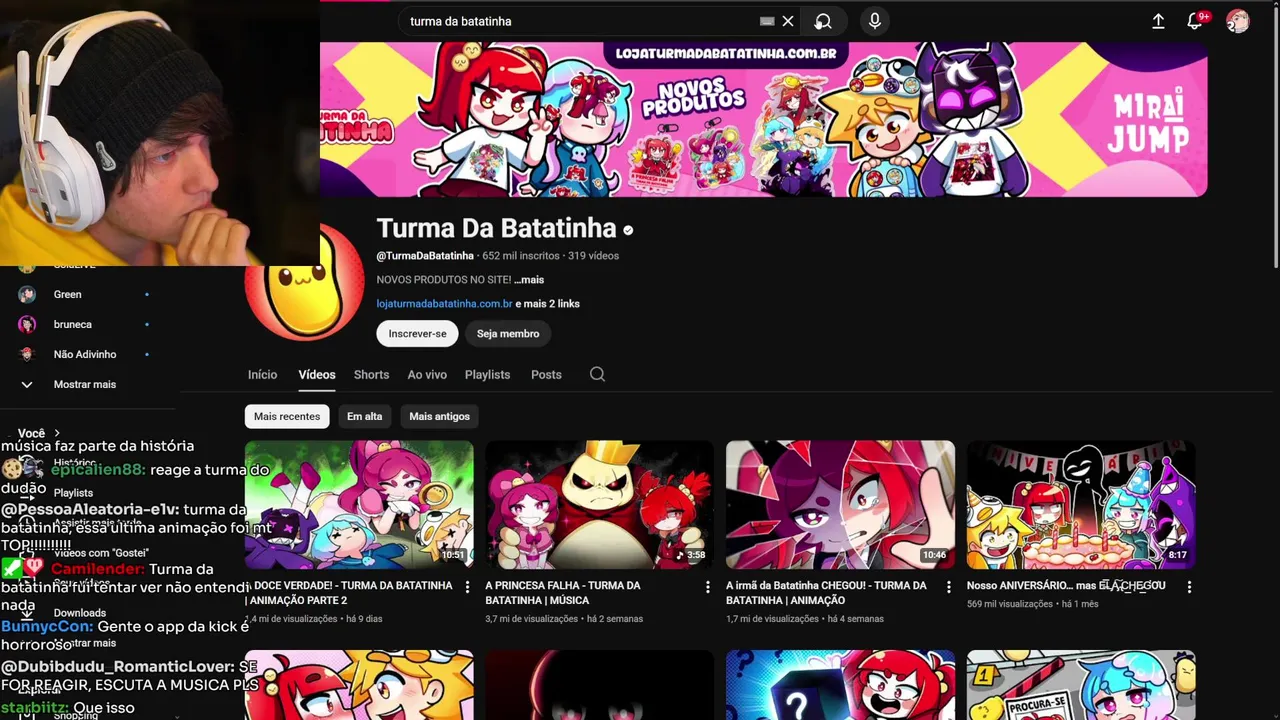Open the Posts tab
1280x720 pixels.
[546, 374]
